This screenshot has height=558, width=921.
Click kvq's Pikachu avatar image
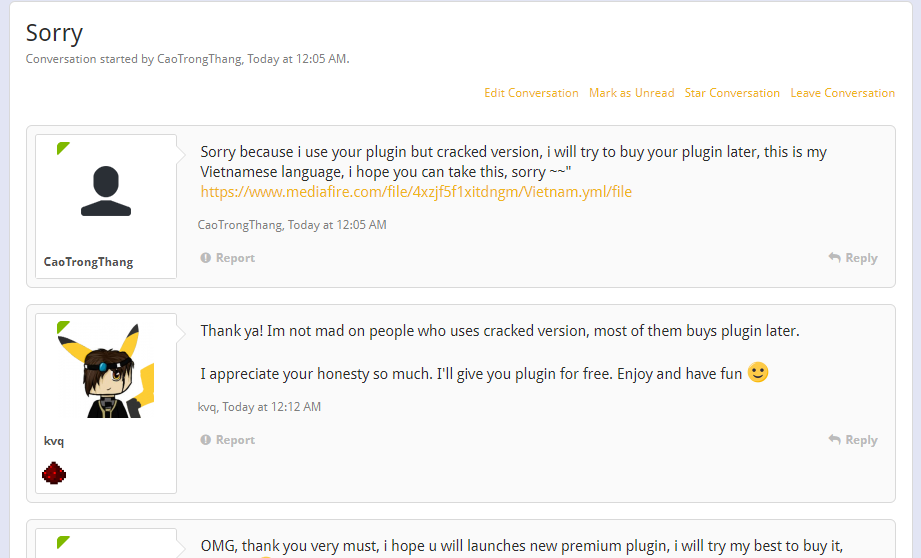pyautogui.click(x=106, y=370)
